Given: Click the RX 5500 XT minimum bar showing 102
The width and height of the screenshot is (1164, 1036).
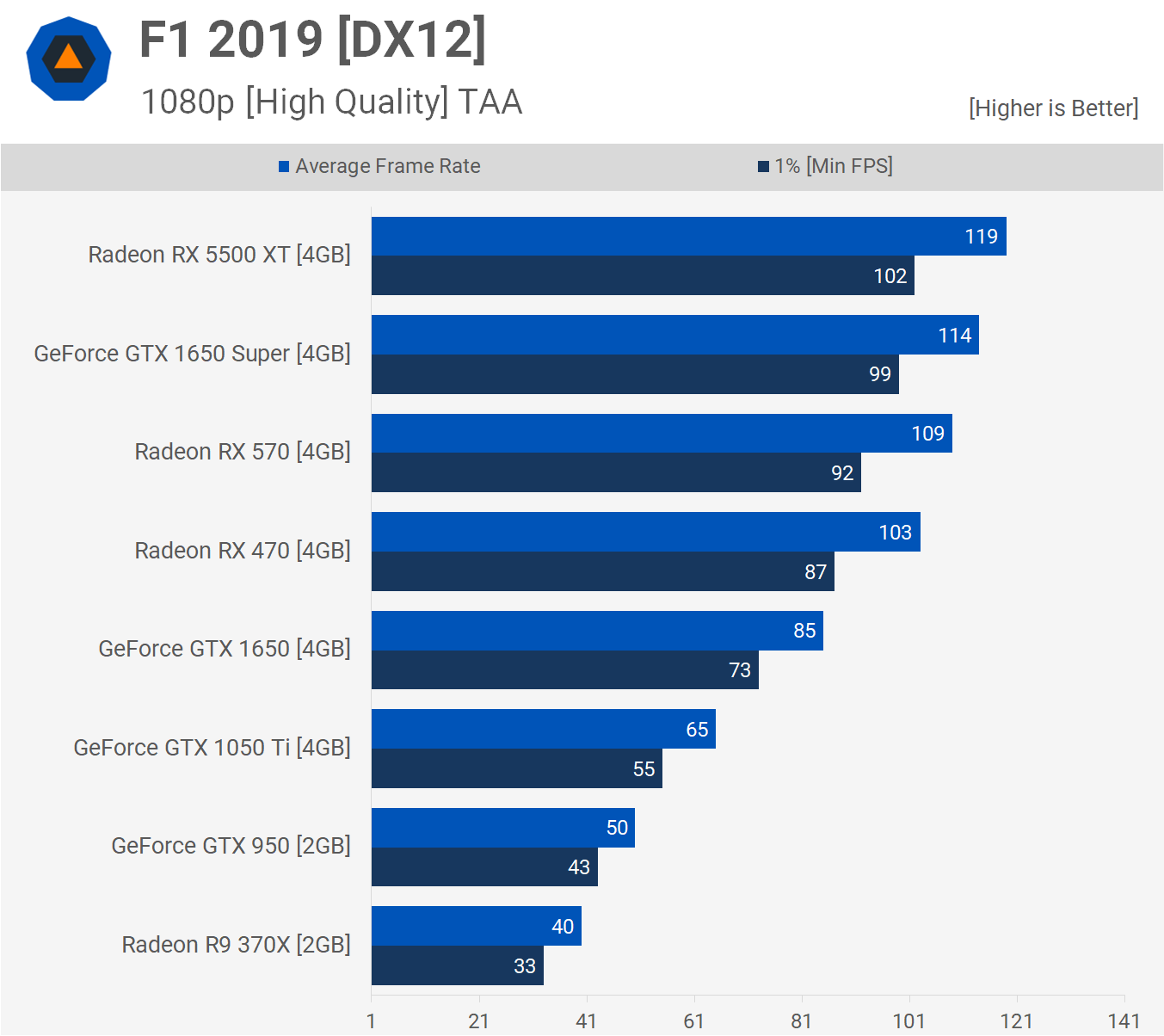Looking at the screenshot, I should [643, 275].
